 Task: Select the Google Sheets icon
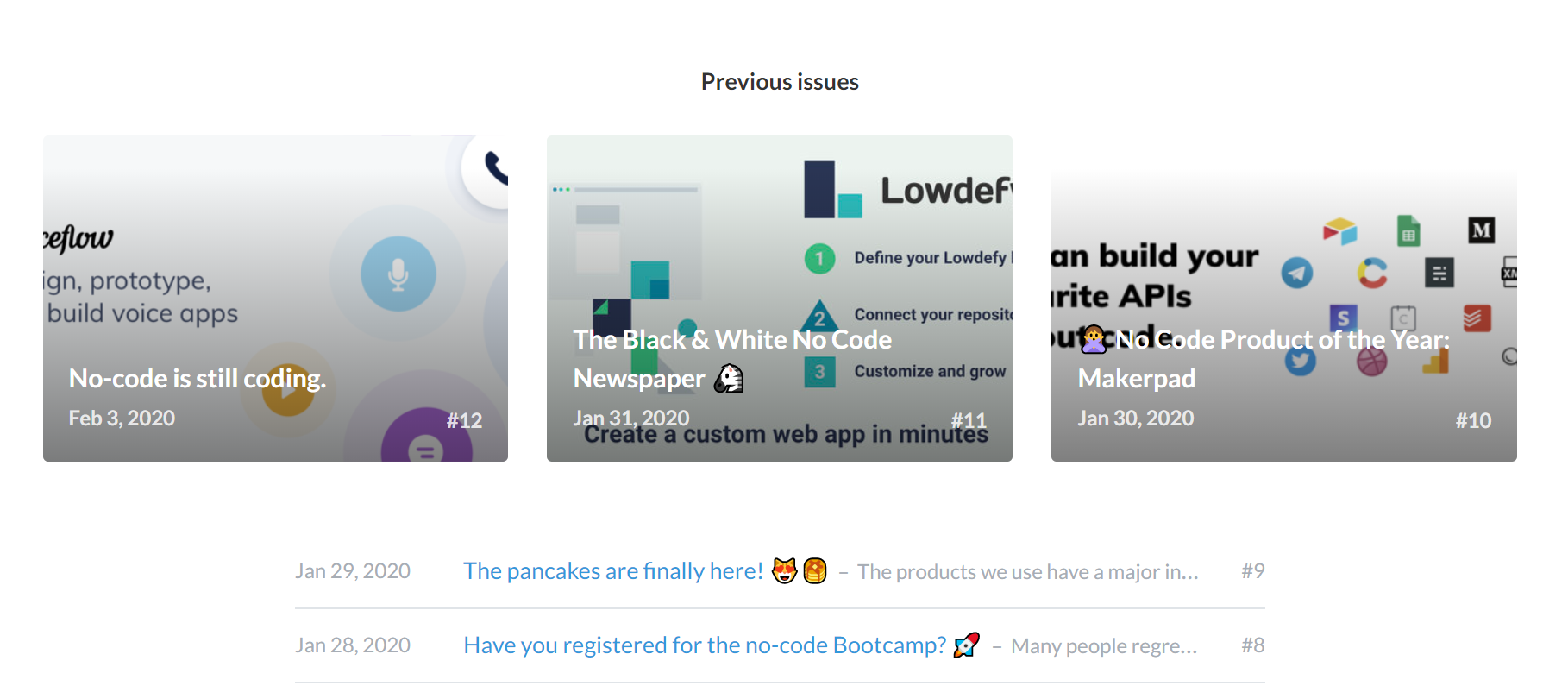pyautogui.click(x=1408, y=231)
